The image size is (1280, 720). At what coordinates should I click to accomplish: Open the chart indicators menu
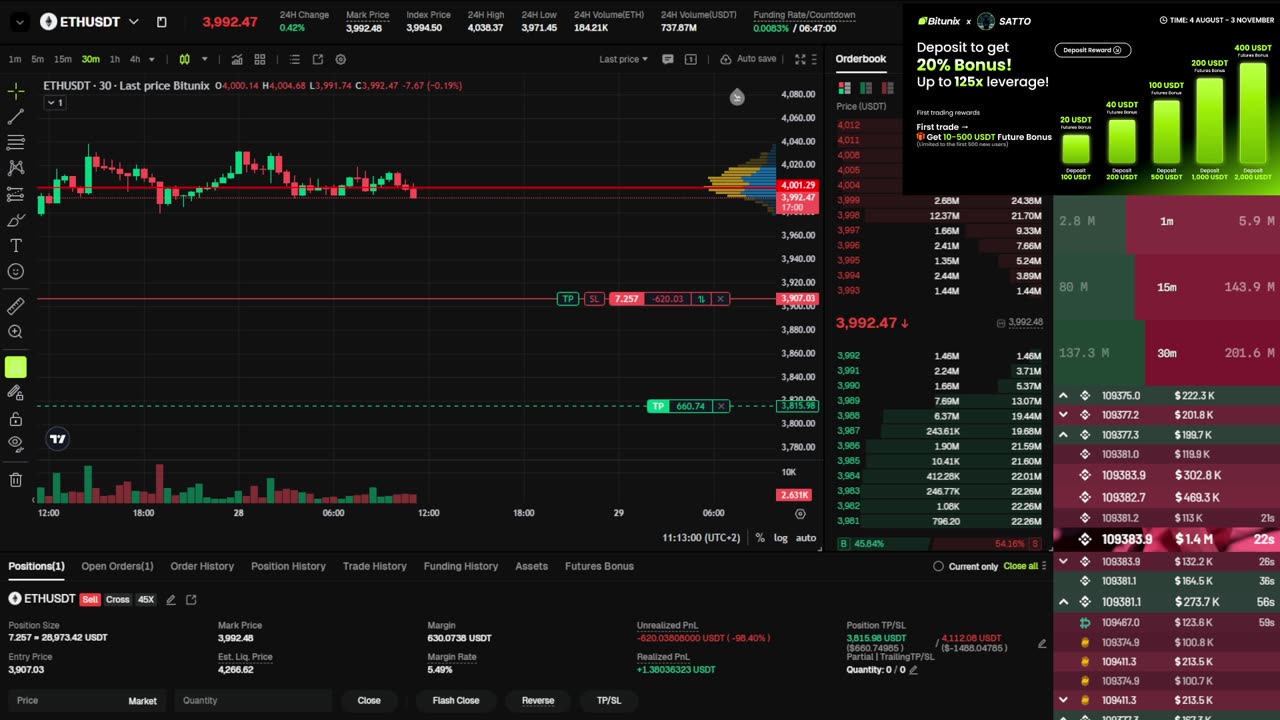(x=237, y=59)
